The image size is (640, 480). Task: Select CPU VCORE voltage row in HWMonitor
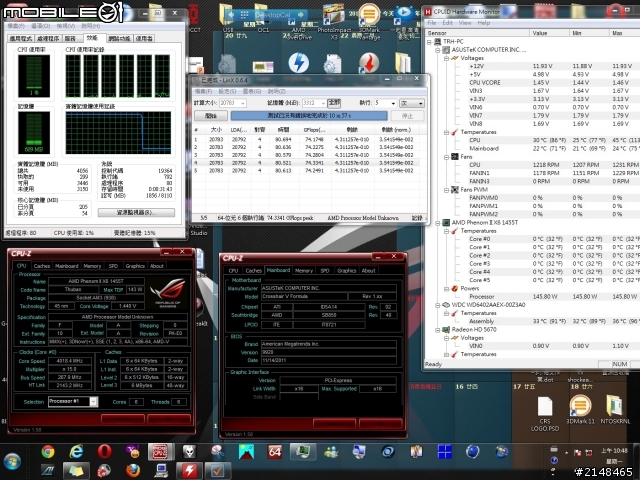tap(553, 83)
